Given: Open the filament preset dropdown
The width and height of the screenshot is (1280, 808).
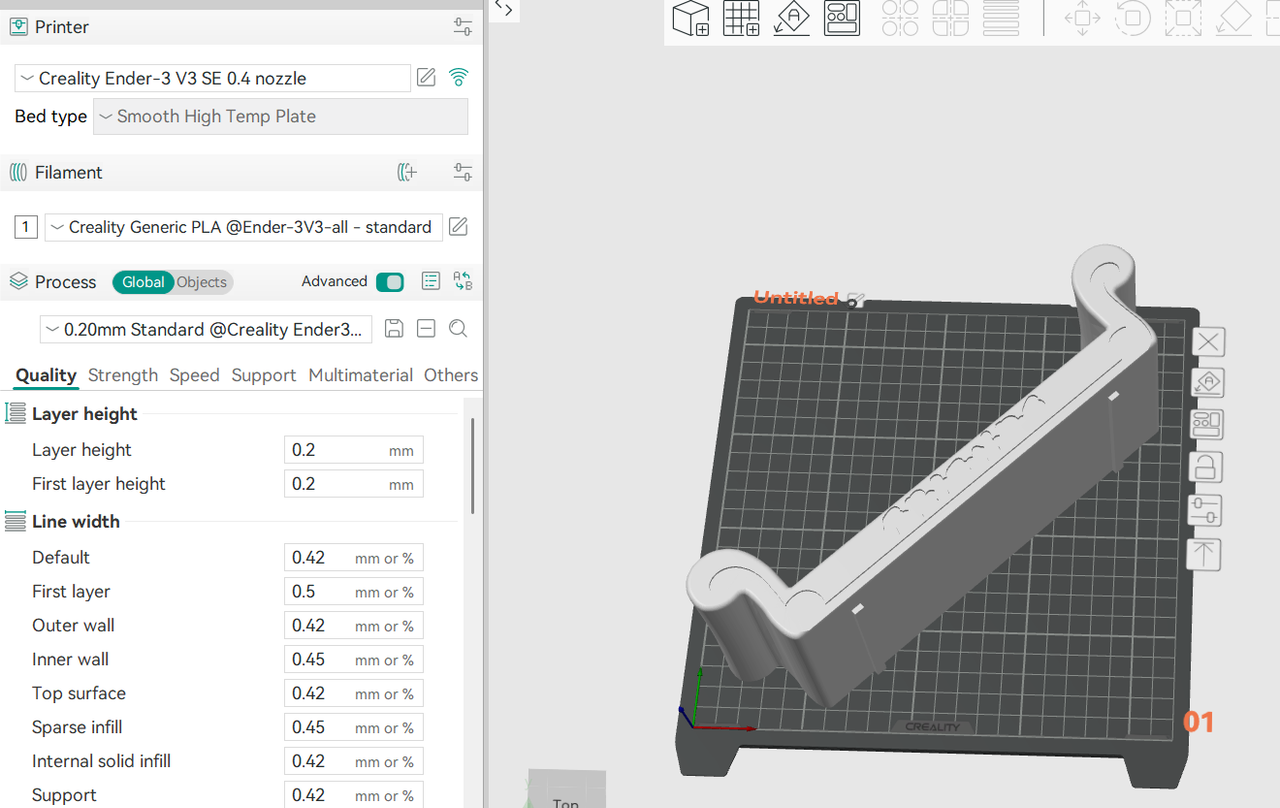Looking at the screenshot, I should tap(243, 227).
